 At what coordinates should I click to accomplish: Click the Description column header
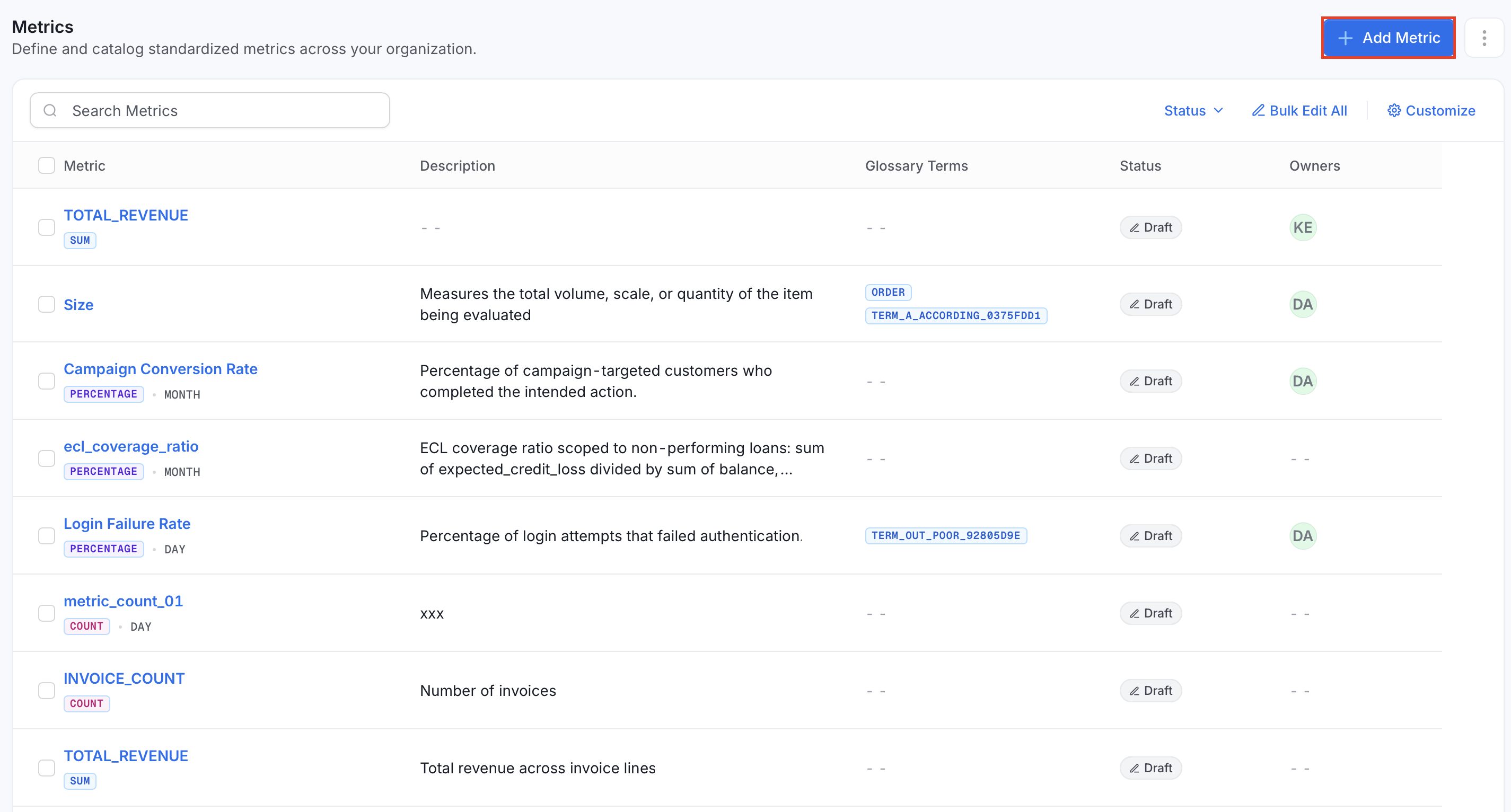point(458,166)
